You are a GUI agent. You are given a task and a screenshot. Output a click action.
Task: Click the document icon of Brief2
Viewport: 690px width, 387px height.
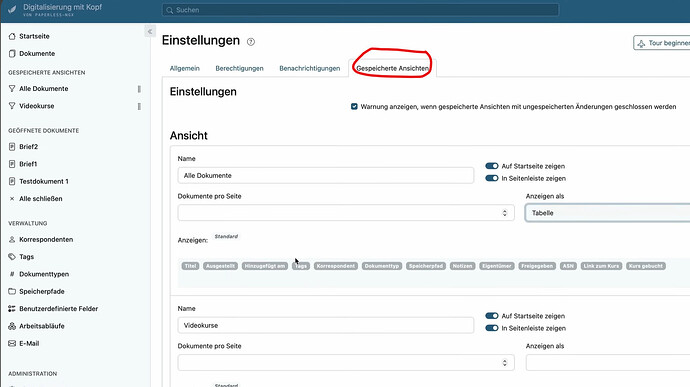pyautogui.click(x=12, y=147)
